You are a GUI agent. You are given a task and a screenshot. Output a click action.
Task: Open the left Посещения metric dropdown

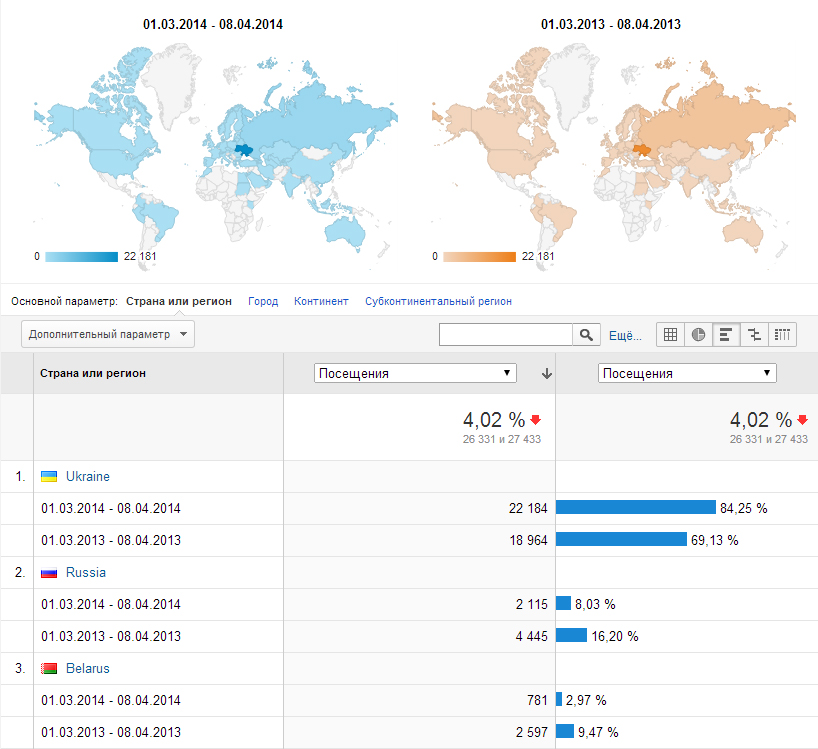coord(415,373)
